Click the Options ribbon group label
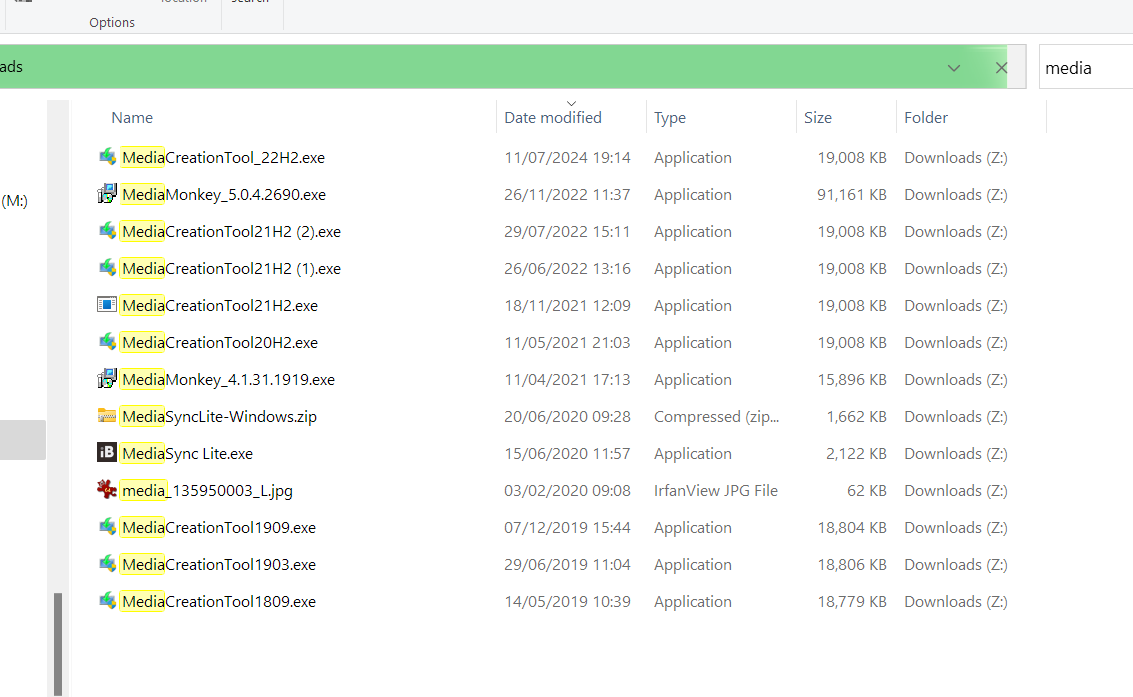Screen dimensions: 1133x697 pyautogui.click(x=112, y=22)
